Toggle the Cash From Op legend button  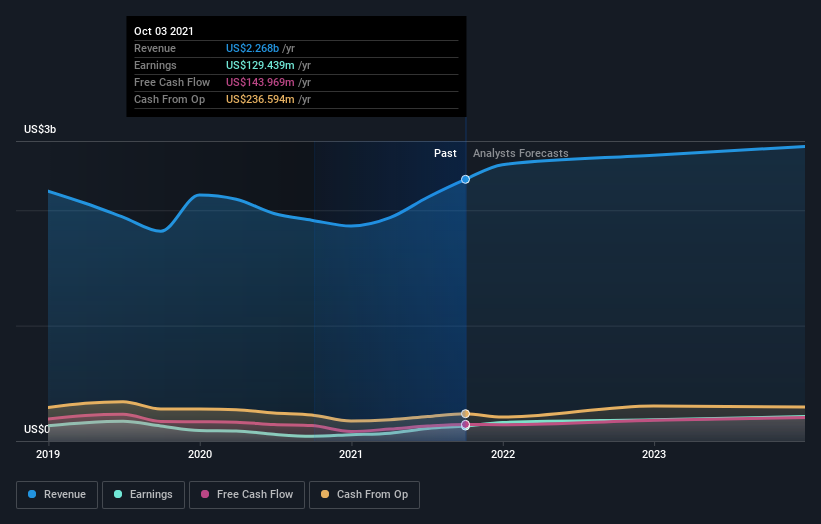pyautogui.click(x=364, y=495)
